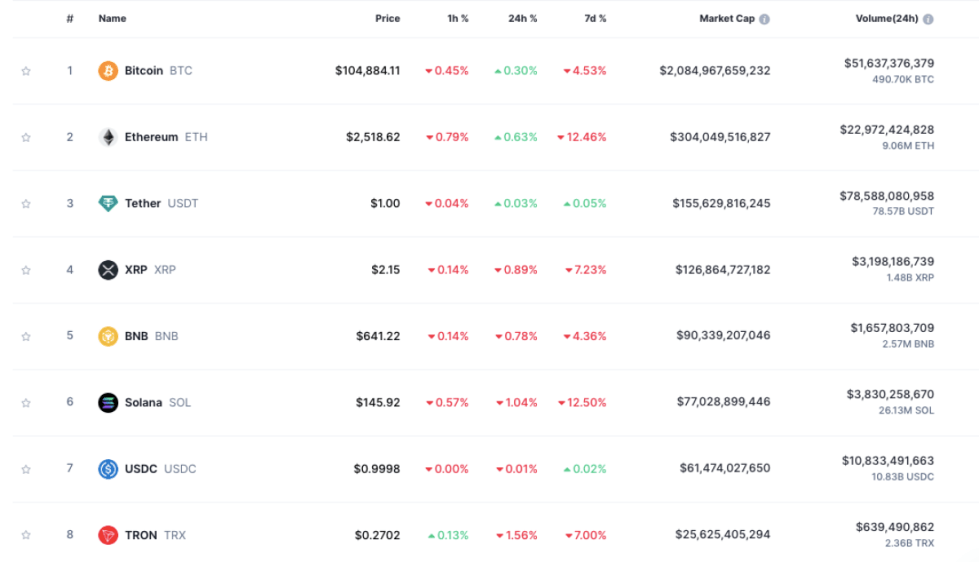Toggle the XRP watchlist star

click(26, 270)
